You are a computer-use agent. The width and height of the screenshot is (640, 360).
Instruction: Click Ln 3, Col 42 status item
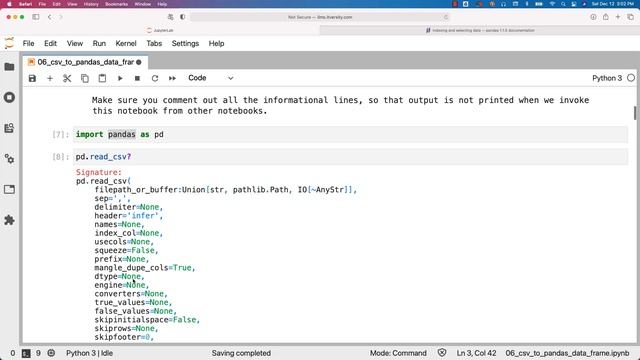[x=476, y=353]
